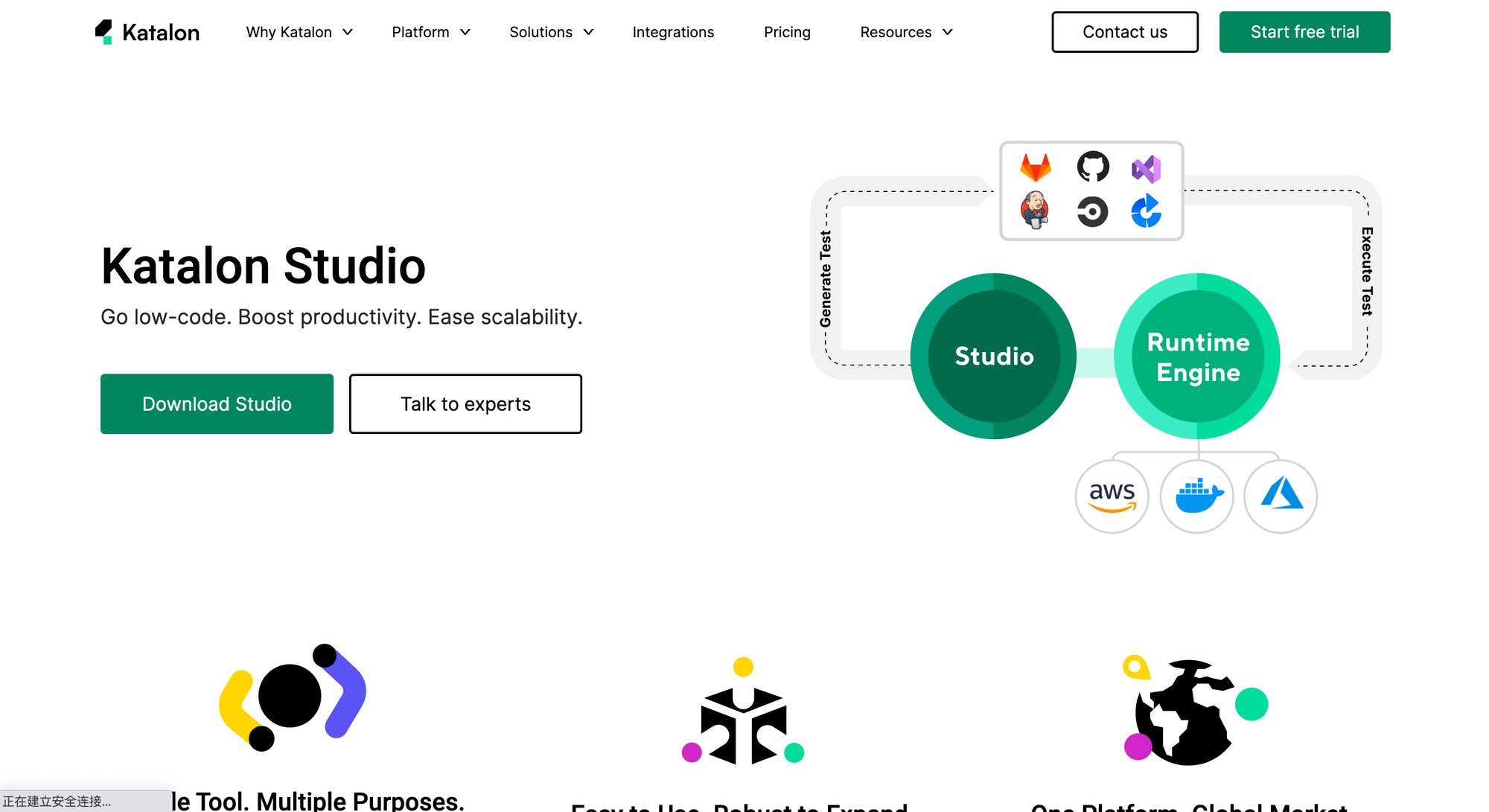Click the Visual Studio purple icon
This screenshot has width=1489, height=812.
pyautogui.click(x=1146, y=169)
